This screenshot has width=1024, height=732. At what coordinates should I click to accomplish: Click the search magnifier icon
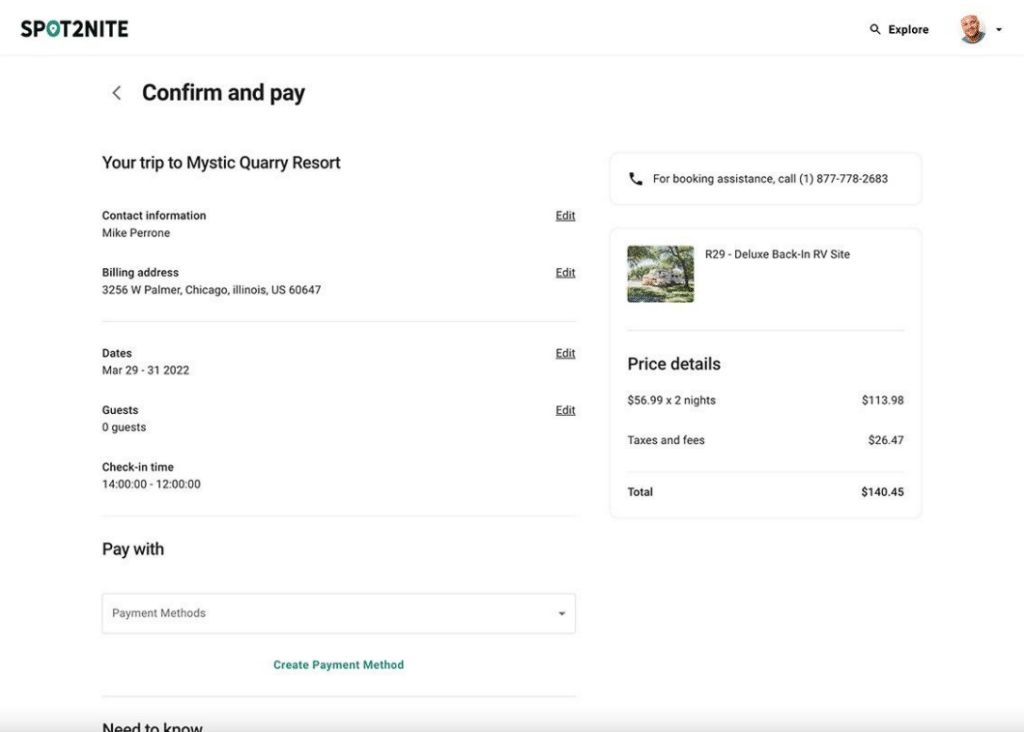point(875,29)
